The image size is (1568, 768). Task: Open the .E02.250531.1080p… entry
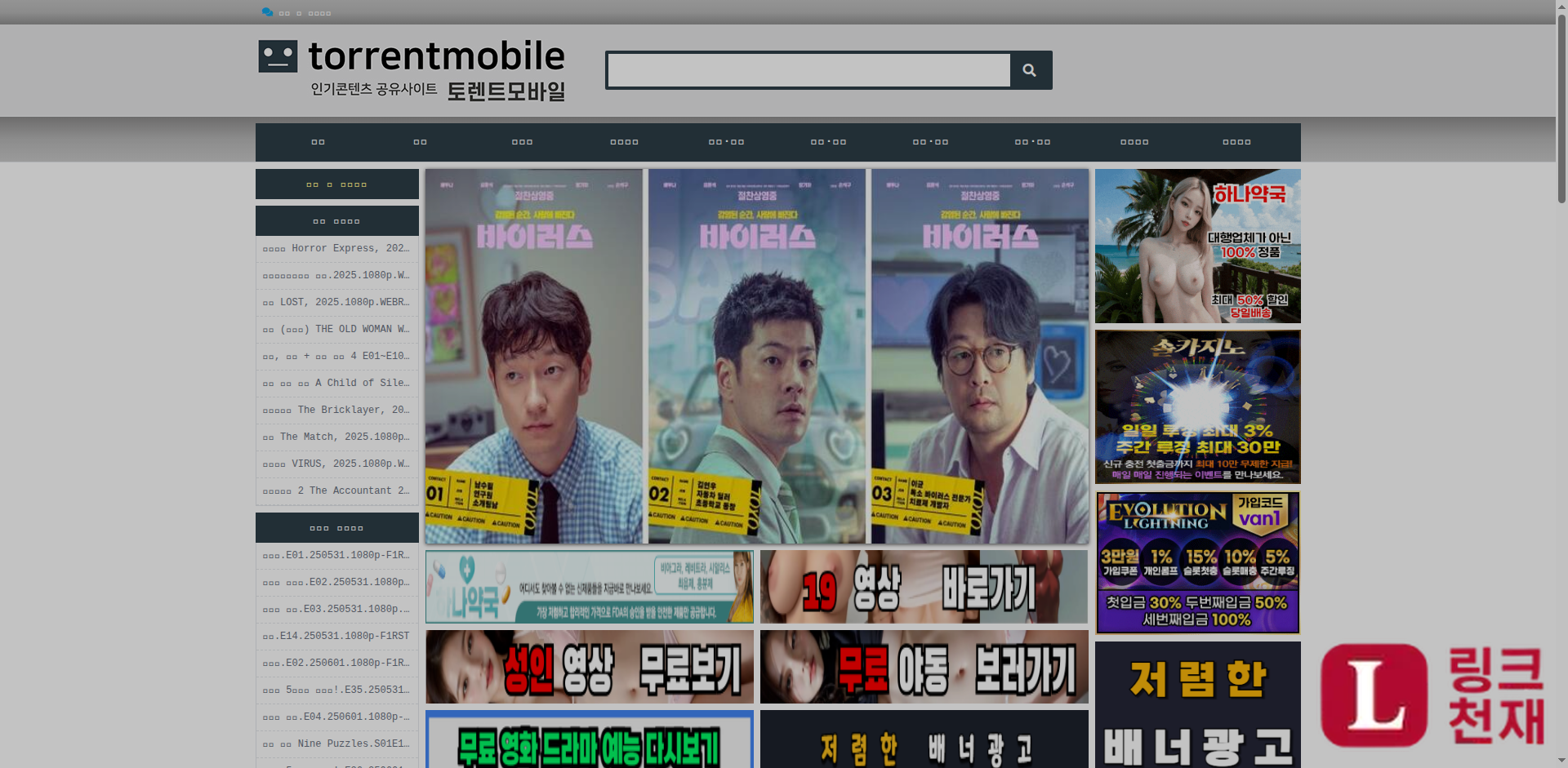click(x=336, y=583)
